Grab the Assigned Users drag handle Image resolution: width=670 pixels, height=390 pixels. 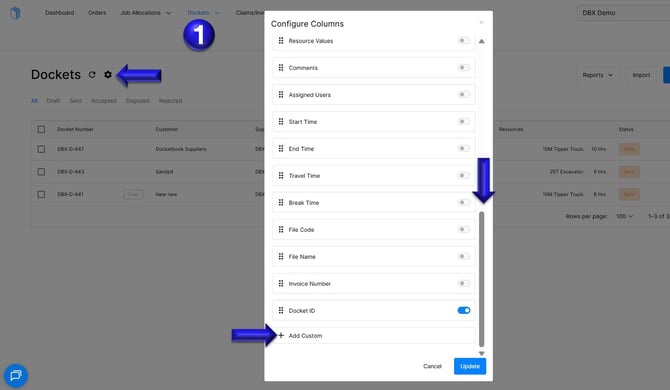point(281,94)
